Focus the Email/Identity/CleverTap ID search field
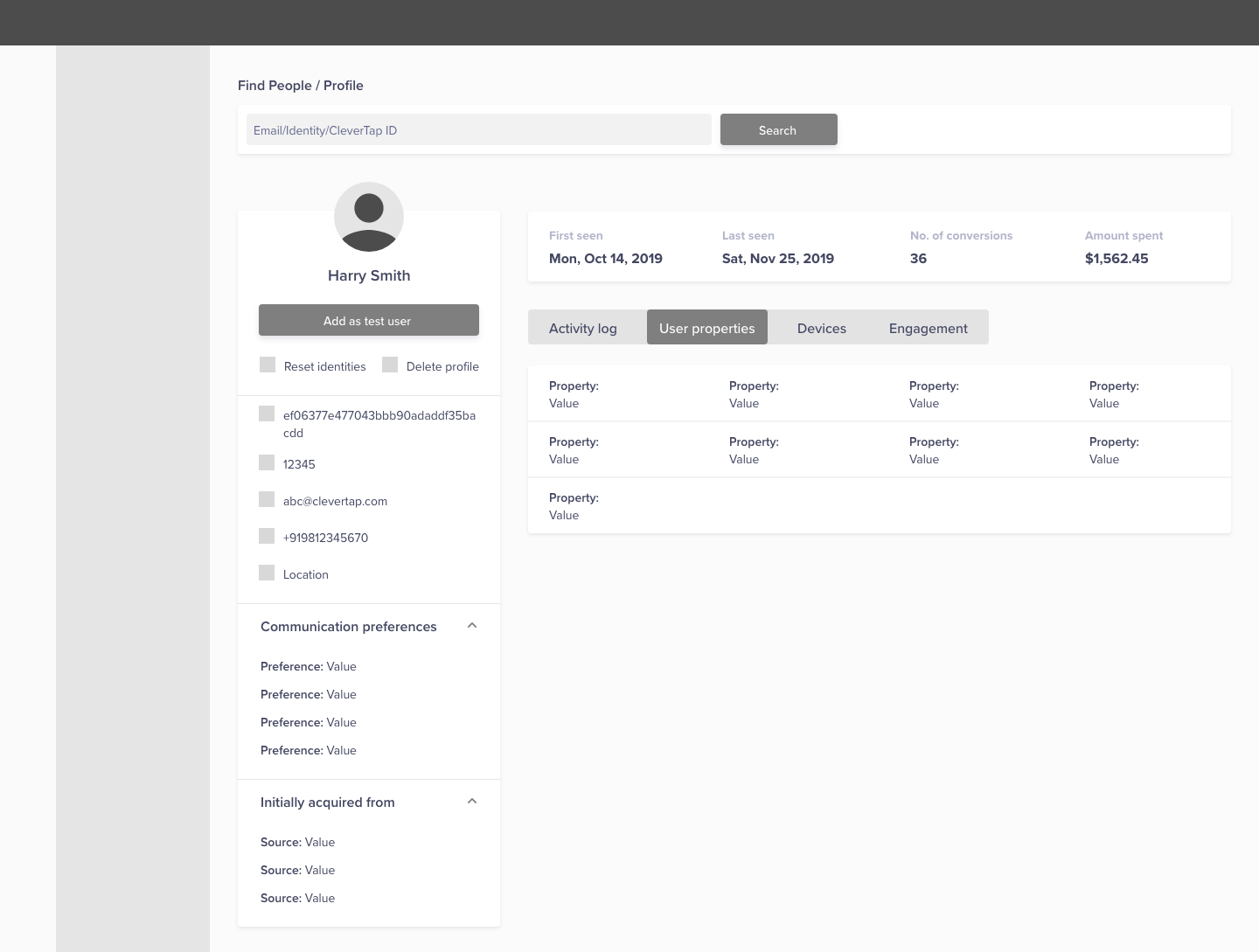The height and width of the screenshot is (952, 1259). pos(478,130)
